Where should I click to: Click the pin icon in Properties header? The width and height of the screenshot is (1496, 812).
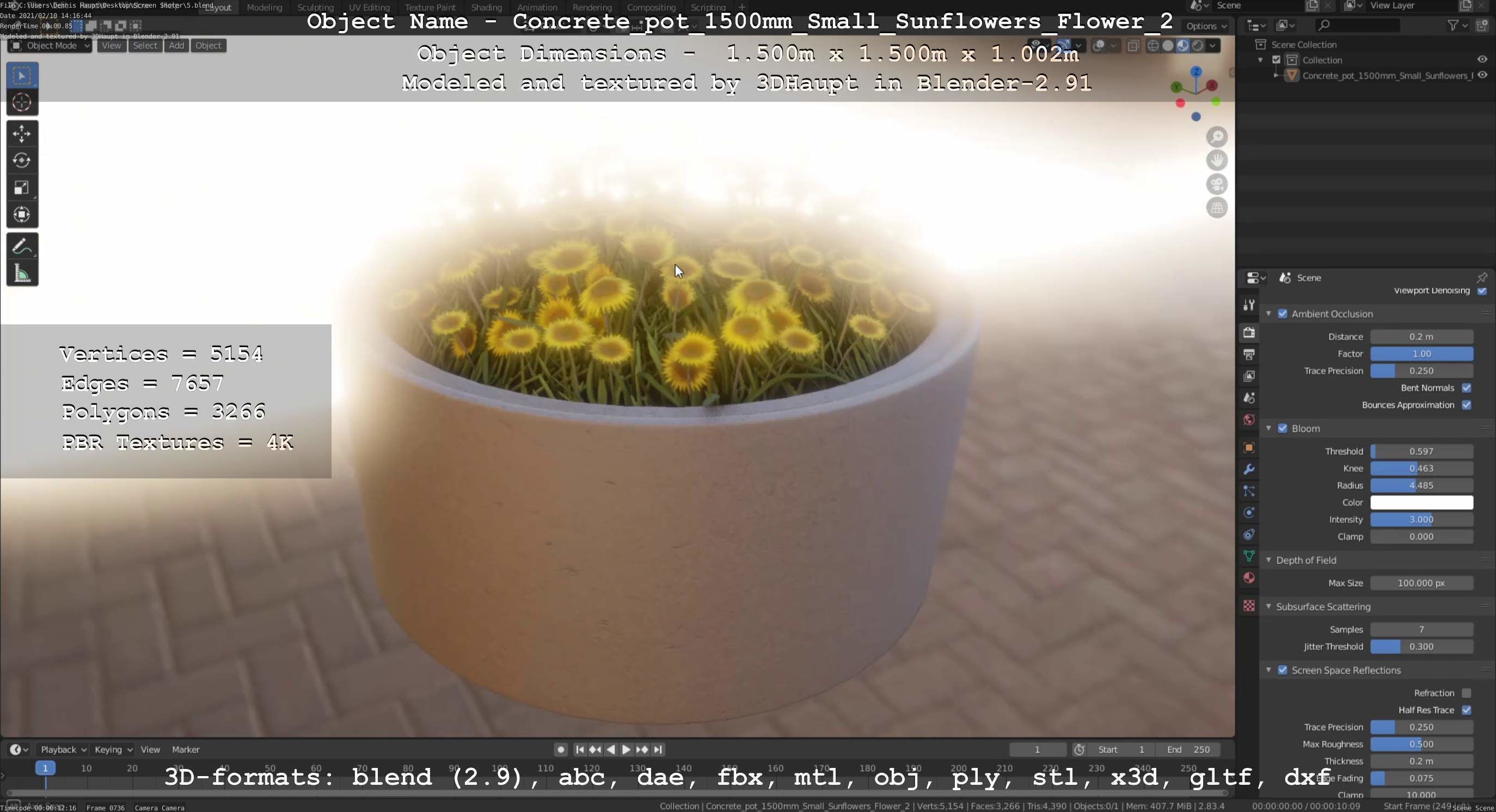pos(1481,278)
